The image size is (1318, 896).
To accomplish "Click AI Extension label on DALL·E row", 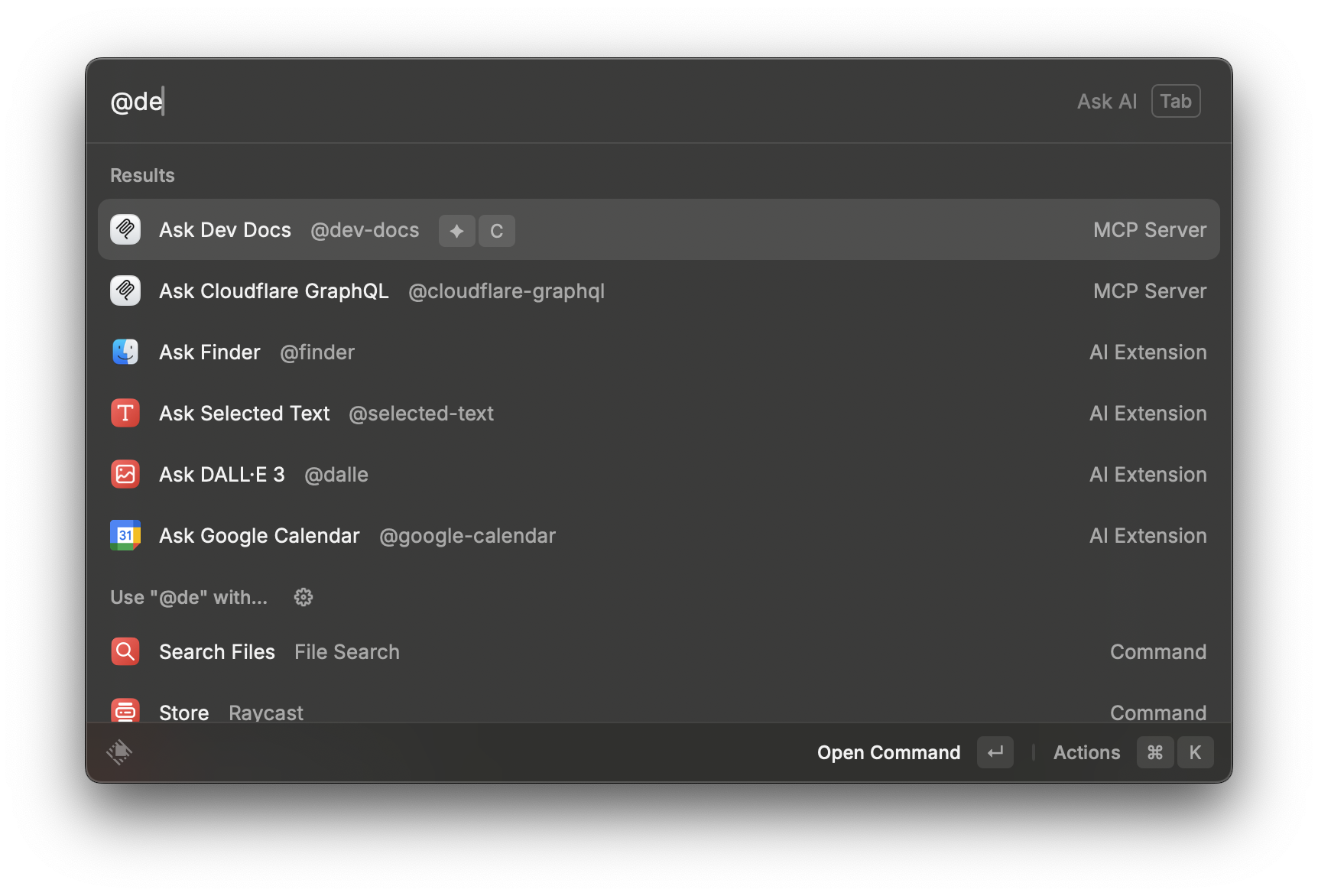I will point(1148,475).
